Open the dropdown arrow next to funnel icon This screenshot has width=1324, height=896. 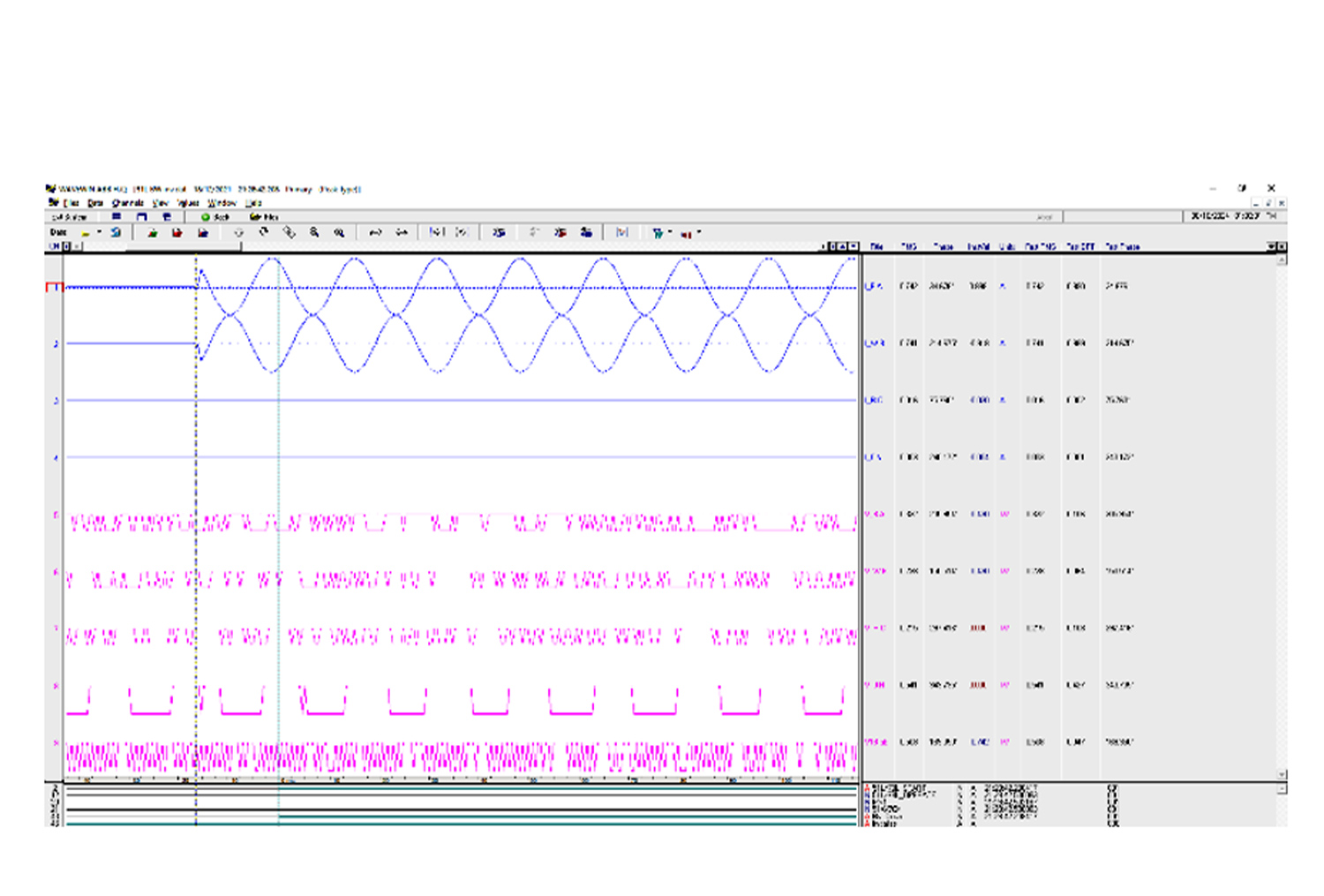670,233
